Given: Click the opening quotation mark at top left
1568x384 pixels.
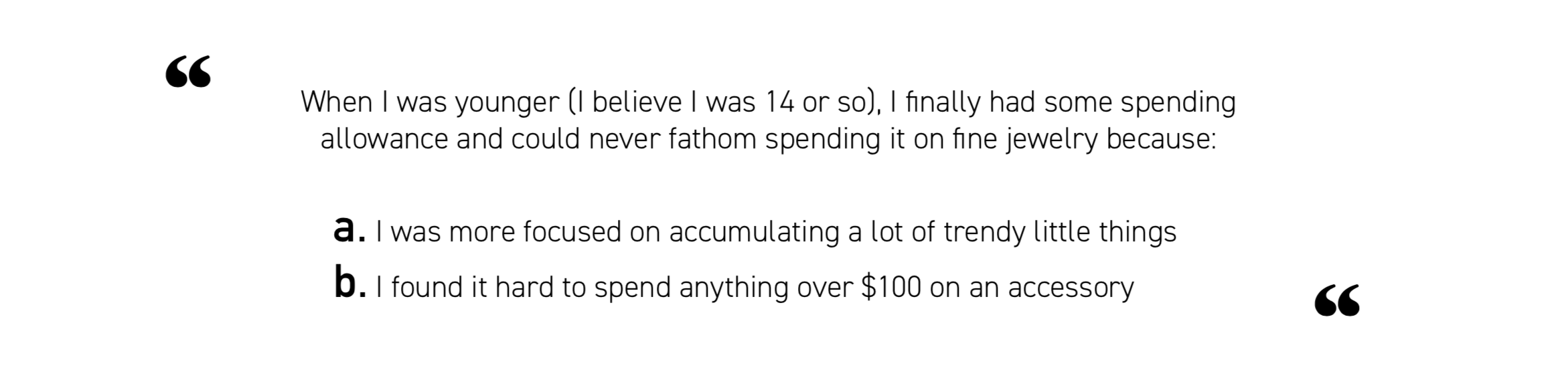Looking at the screenshot, I should (188, 72).
